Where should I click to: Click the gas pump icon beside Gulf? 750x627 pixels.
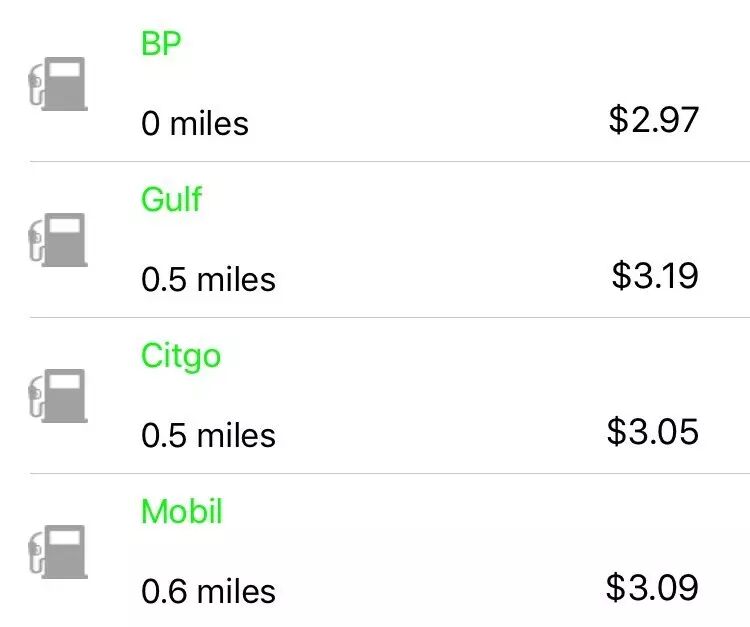[57, 239]
